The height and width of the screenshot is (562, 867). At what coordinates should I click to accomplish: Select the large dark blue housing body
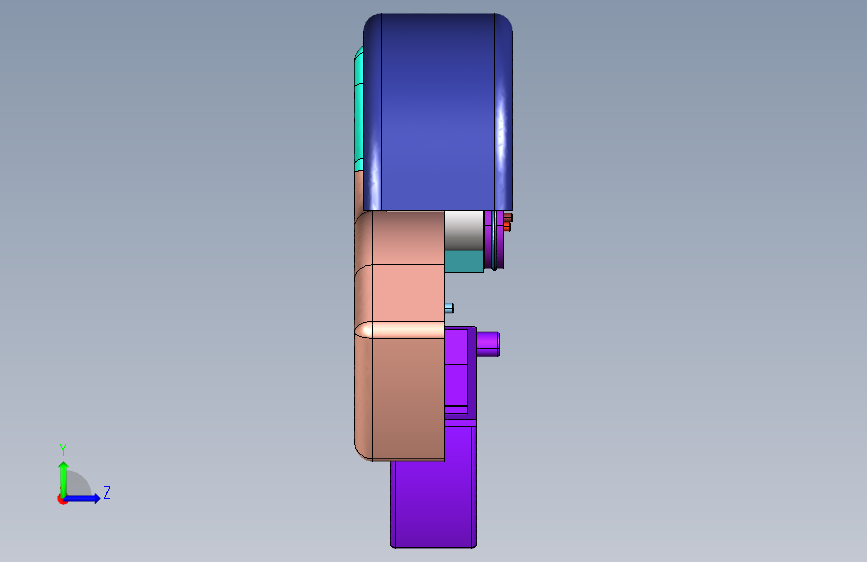[438, 112]
